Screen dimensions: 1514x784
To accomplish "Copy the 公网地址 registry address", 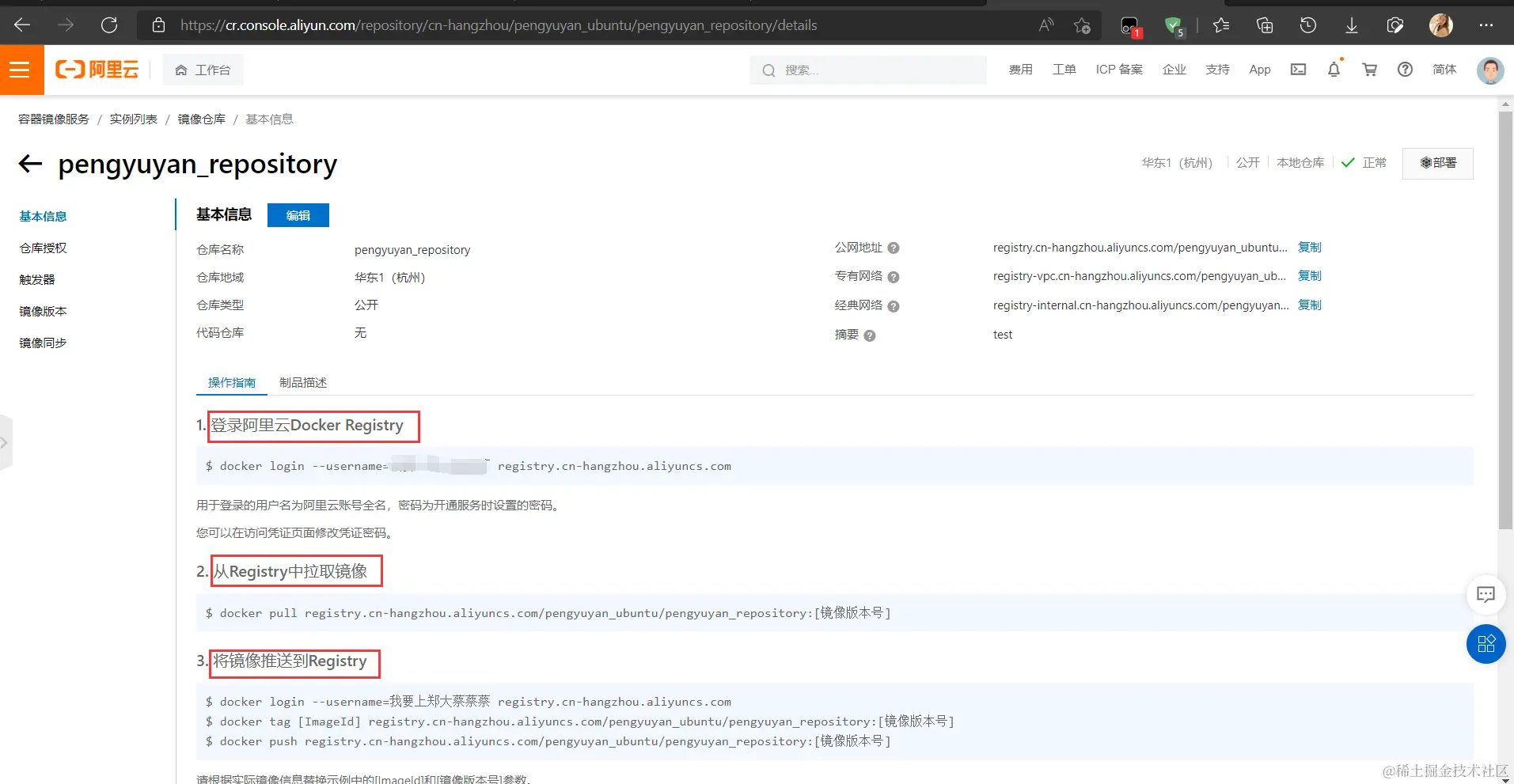I will [1310, 248].
